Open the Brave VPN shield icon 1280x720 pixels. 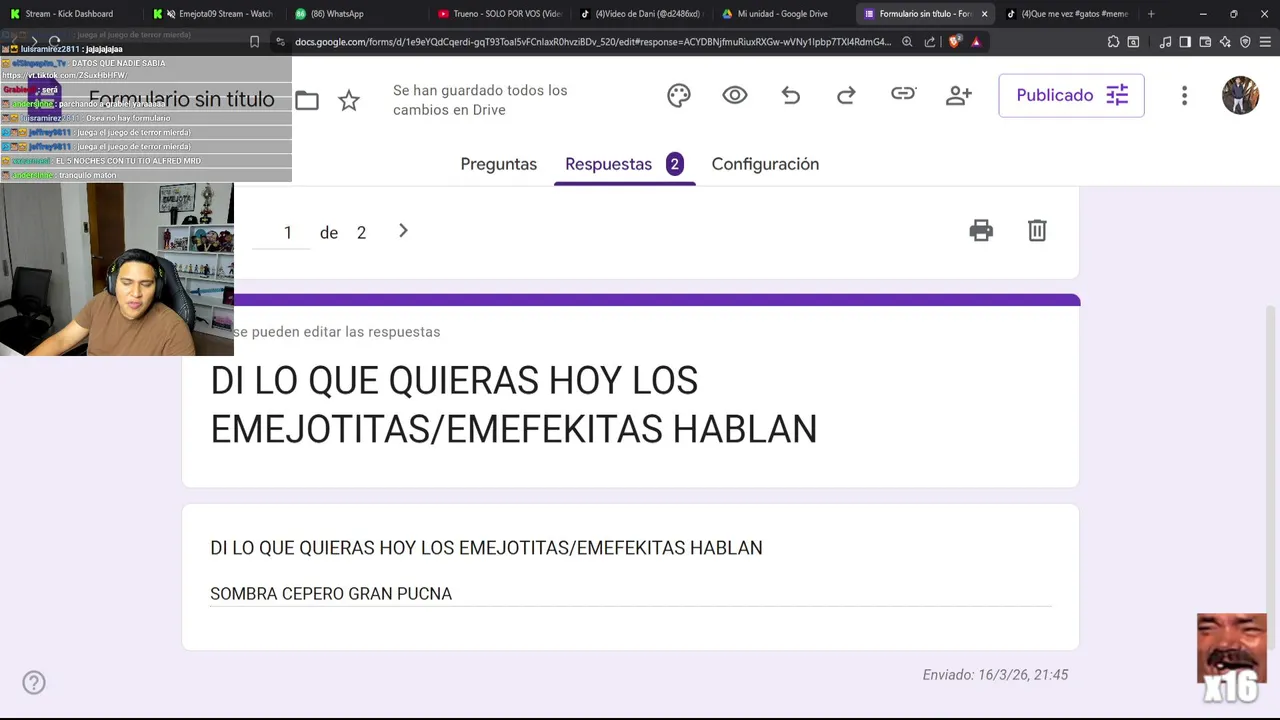pos(1245,42)
